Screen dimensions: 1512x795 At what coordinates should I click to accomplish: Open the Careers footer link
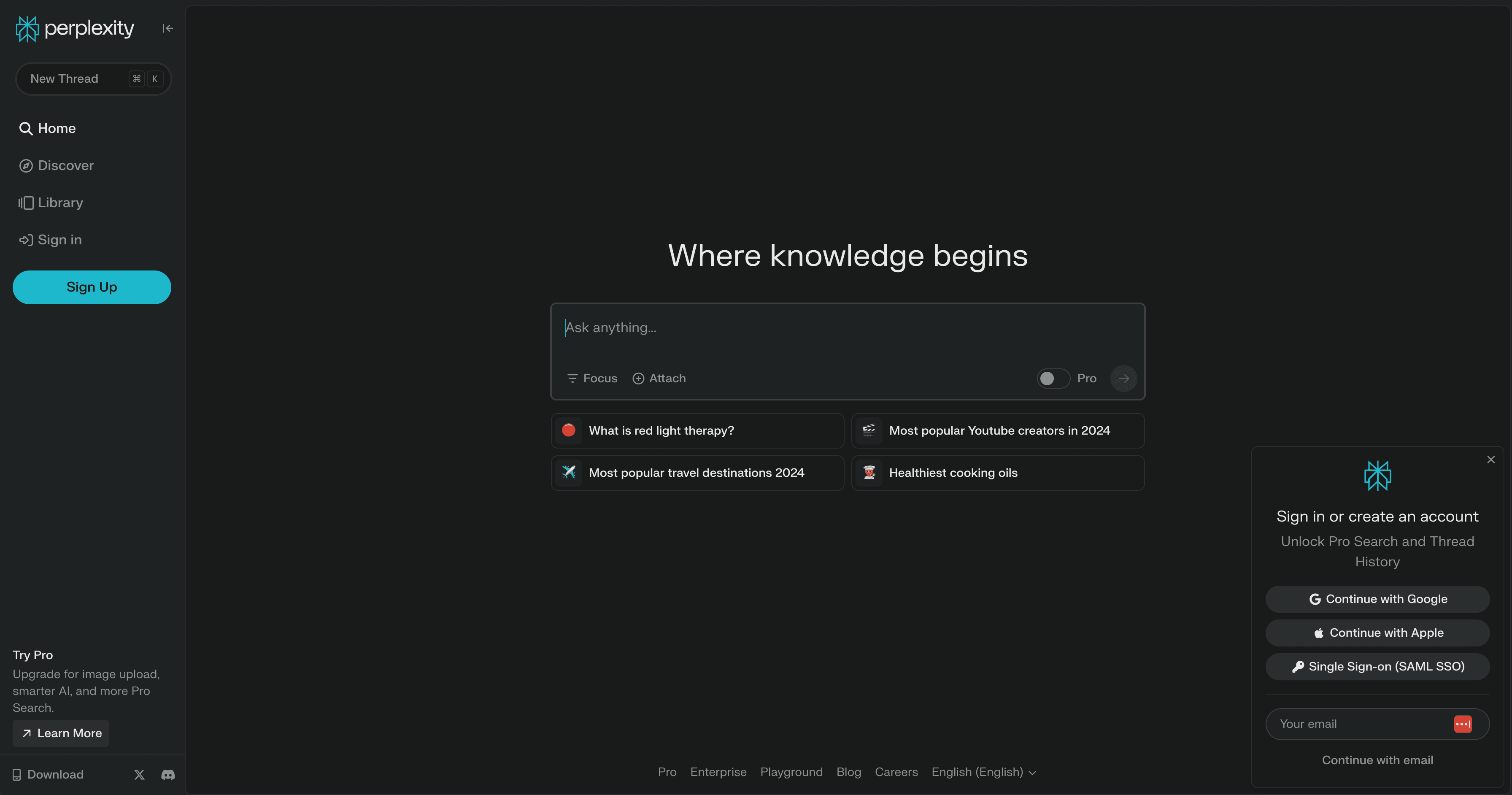point(896,772)
